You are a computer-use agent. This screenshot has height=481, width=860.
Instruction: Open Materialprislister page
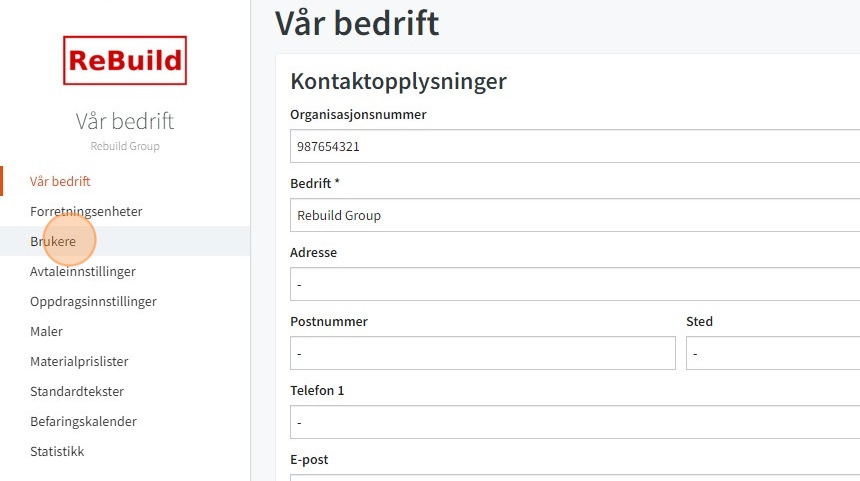(79, 361)
